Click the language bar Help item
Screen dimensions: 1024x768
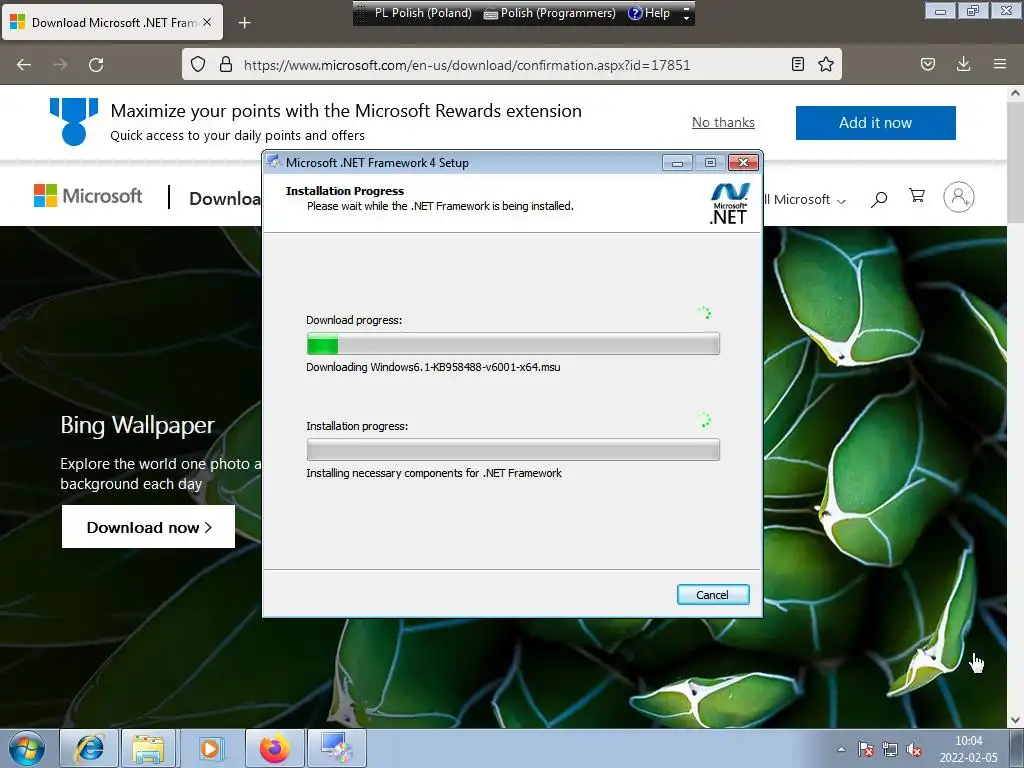coord(649,13)
